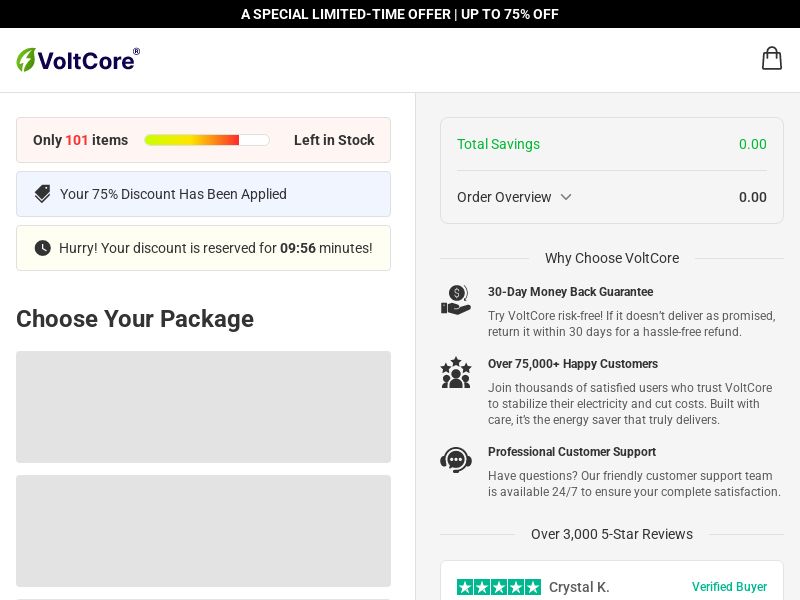Click 'Why Choose VoltCore' heading
800x600 pixels.
[x=612, y=258]
